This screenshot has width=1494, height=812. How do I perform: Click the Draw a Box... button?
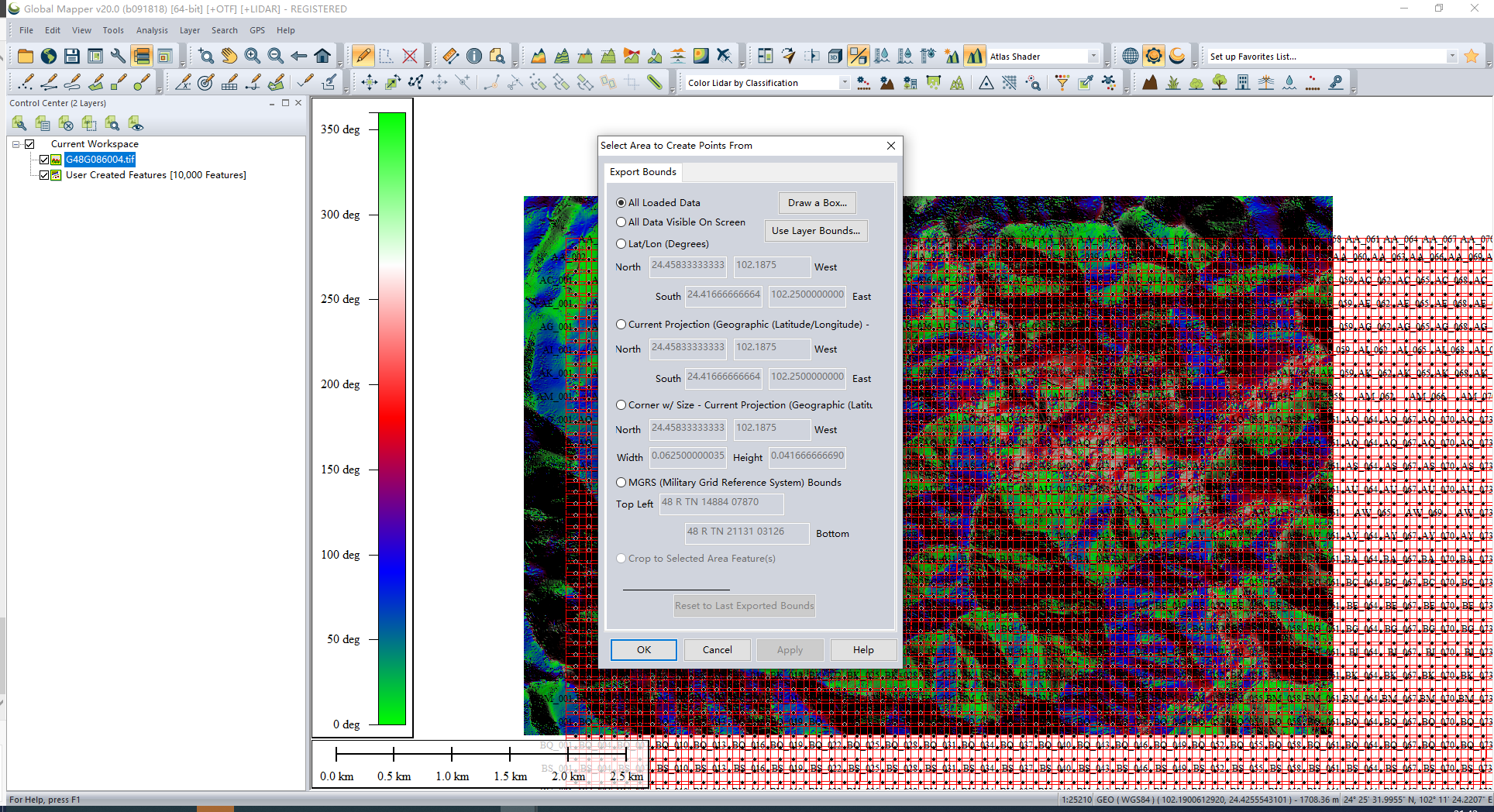tap(817, 202)
